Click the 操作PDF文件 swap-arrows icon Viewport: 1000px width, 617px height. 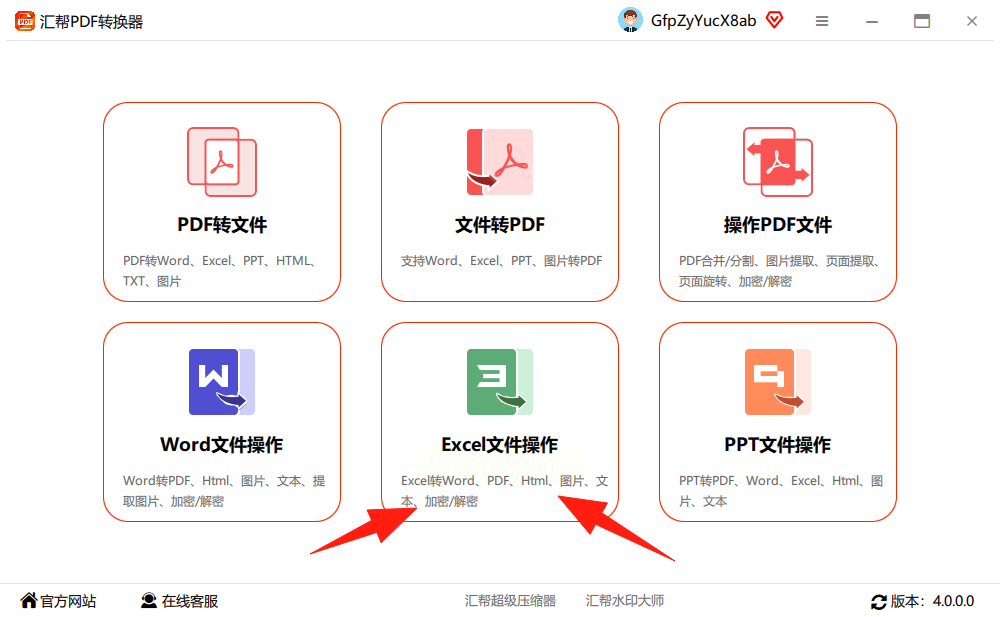pyautogui.click(x=778, y=162)
